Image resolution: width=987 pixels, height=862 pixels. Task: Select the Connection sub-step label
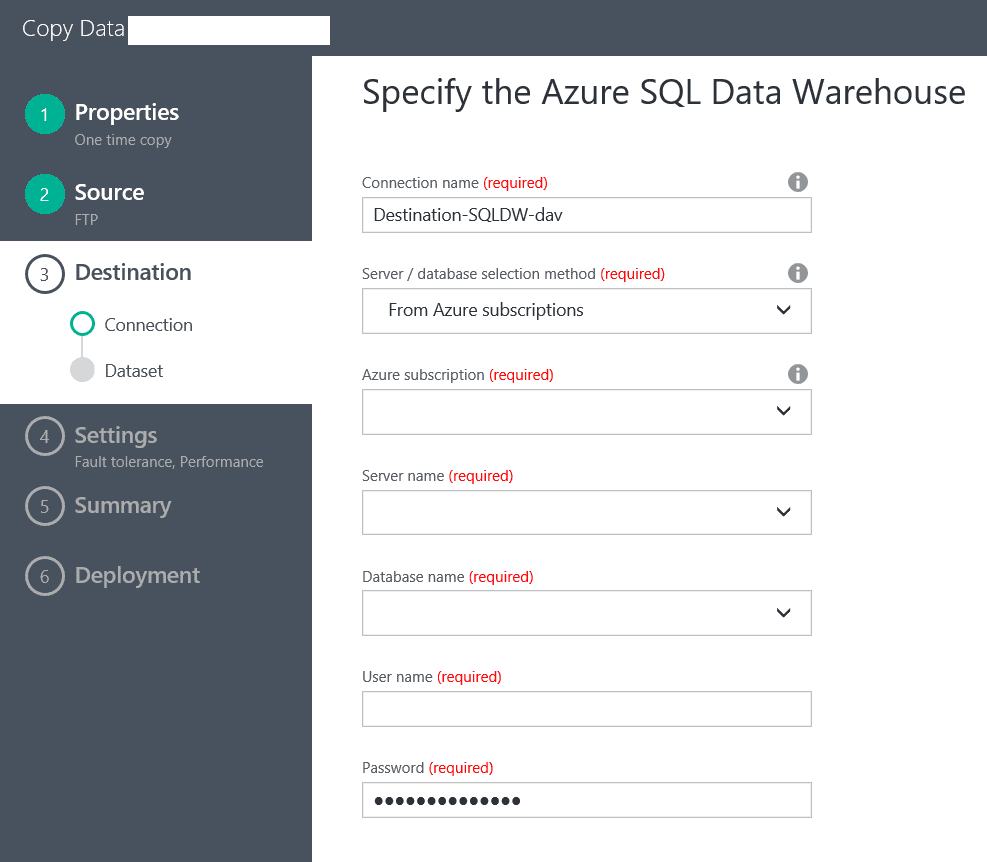pos(149,325)
